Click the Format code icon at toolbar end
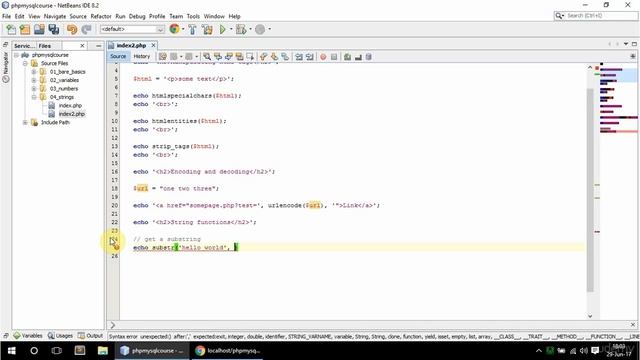640x360 pixels. 369,57
